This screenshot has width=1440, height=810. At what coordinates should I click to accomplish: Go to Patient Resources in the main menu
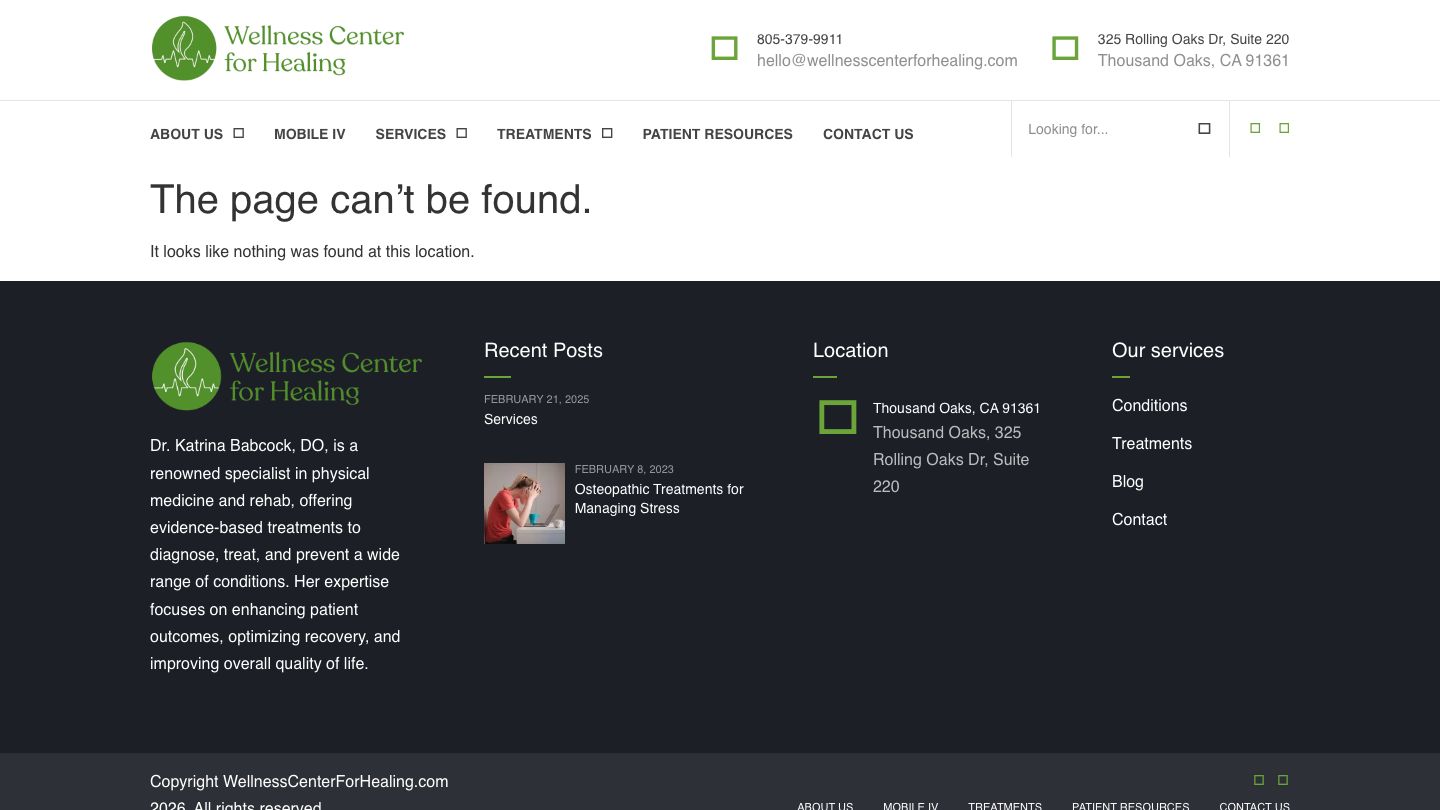[x=717, y=134]
